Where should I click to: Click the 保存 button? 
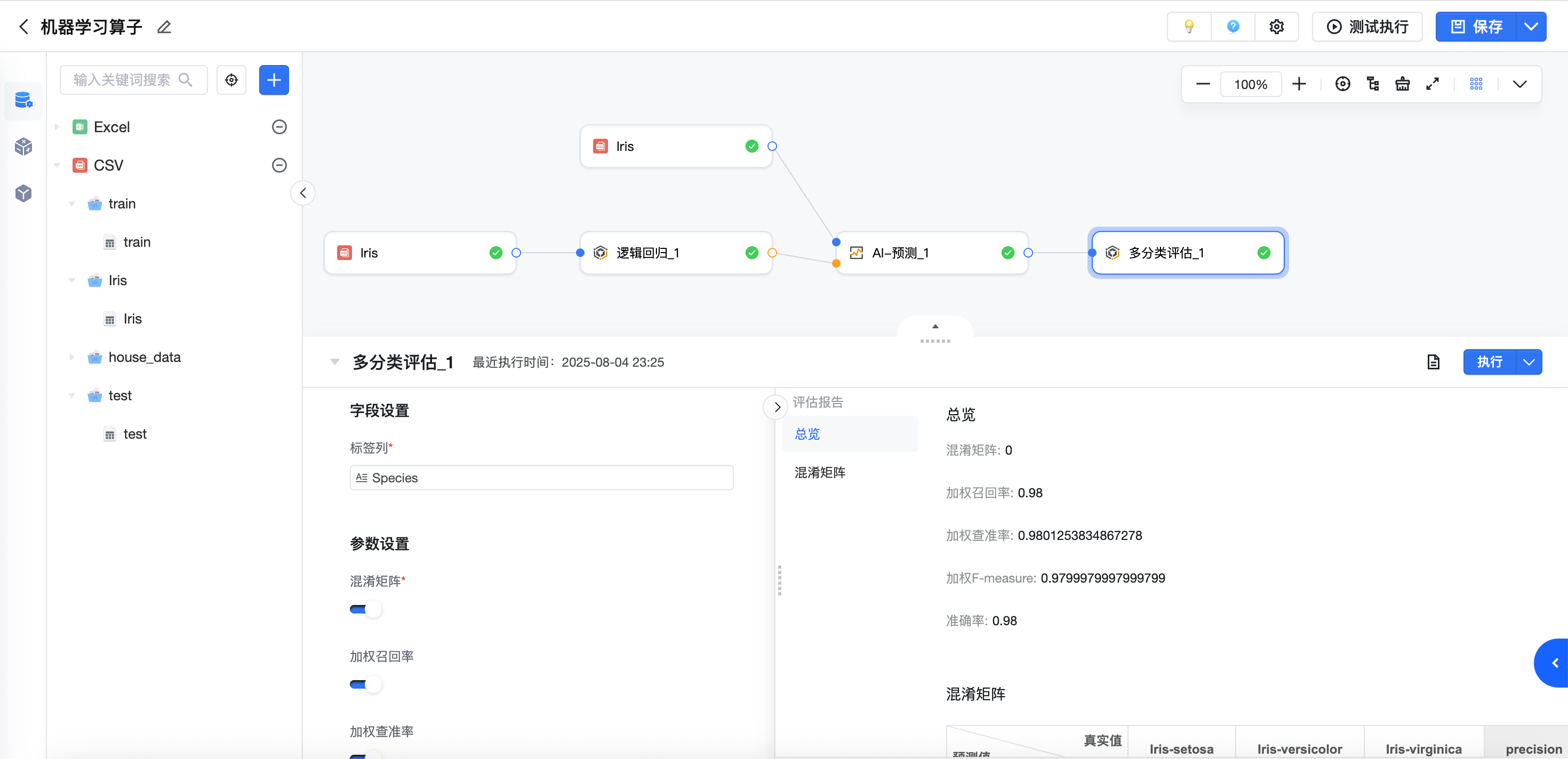1476,27
